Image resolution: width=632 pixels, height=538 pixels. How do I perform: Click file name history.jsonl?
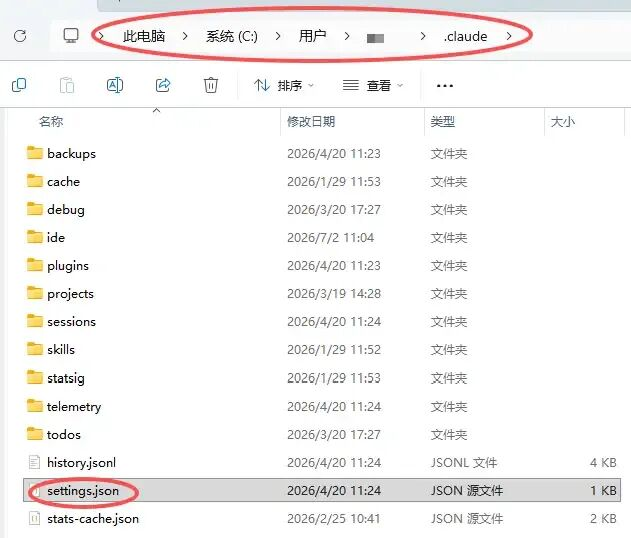pos(81,463)
